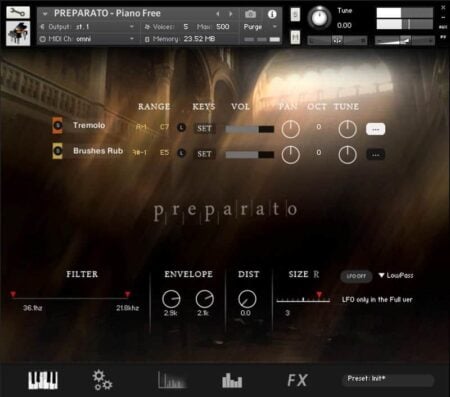Image resolution: width=450 pixels, height=397 pixels.
Task: Toggle solo on the Brushes Rub layer
Action: (x=57, y=151)
